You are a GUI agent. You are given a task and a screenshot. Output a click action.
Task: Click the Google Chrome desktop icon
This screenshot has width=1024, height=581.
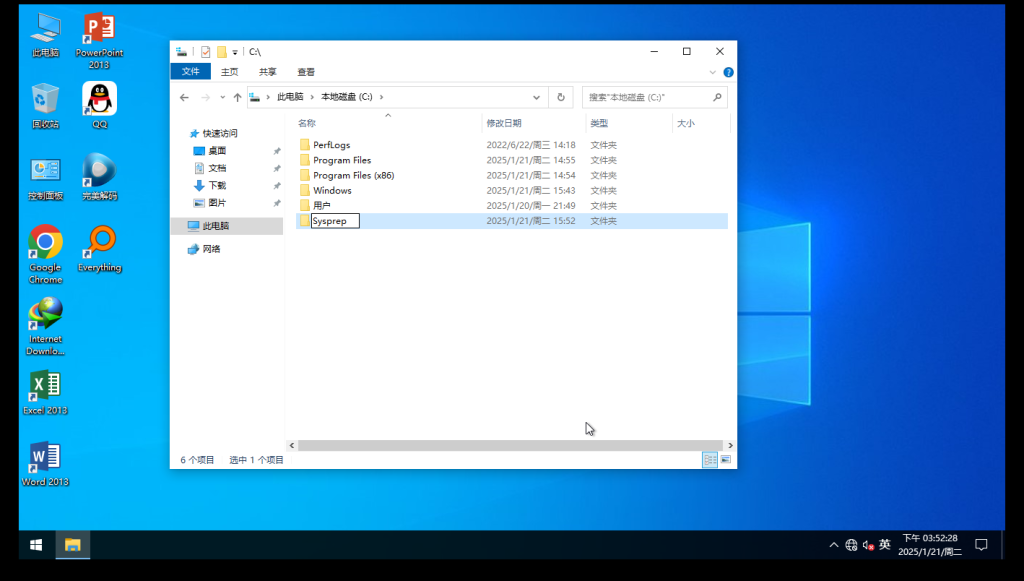[45, 243]
